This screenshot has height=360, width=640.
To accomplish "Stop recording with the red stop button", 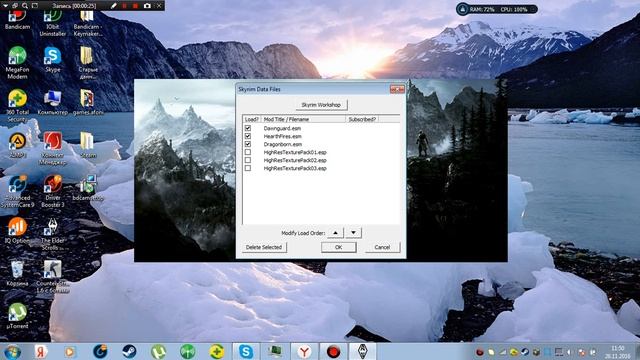I will pos(135,6).
